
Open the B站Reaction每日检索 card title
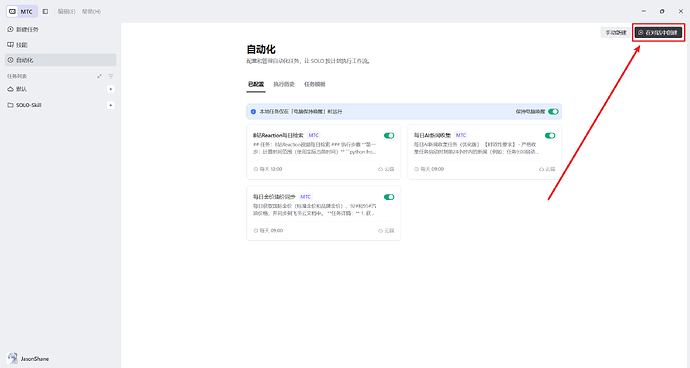click(x=278, y=136)
